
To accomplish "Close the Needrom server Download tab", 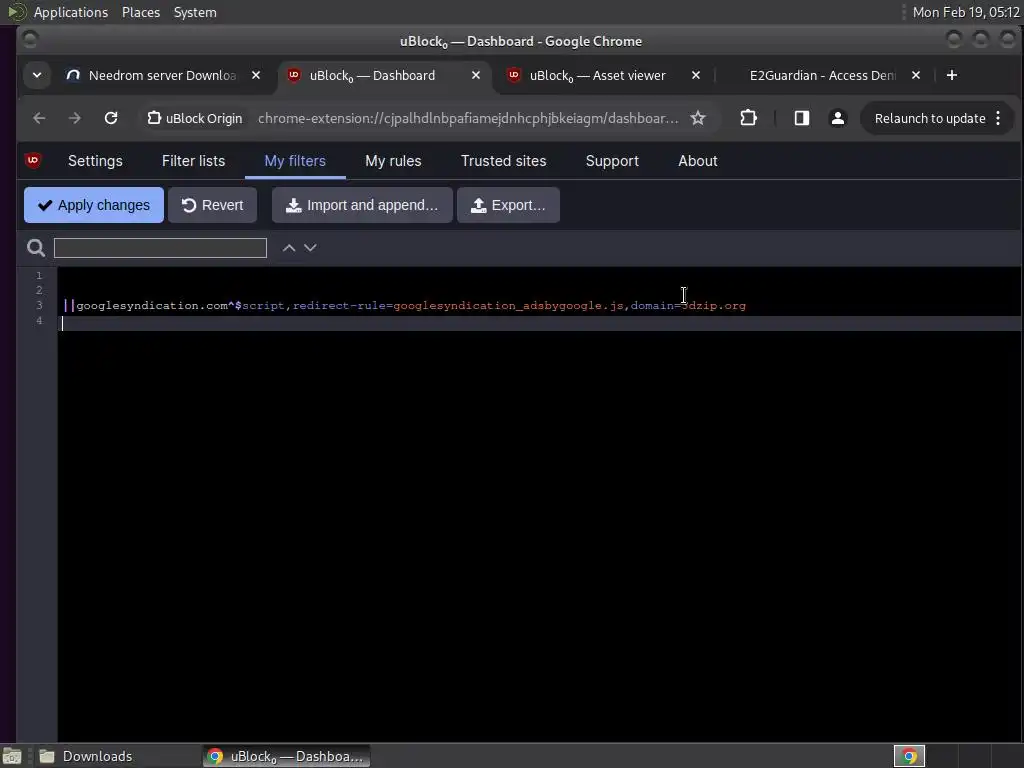I will (x=256, y=75).
